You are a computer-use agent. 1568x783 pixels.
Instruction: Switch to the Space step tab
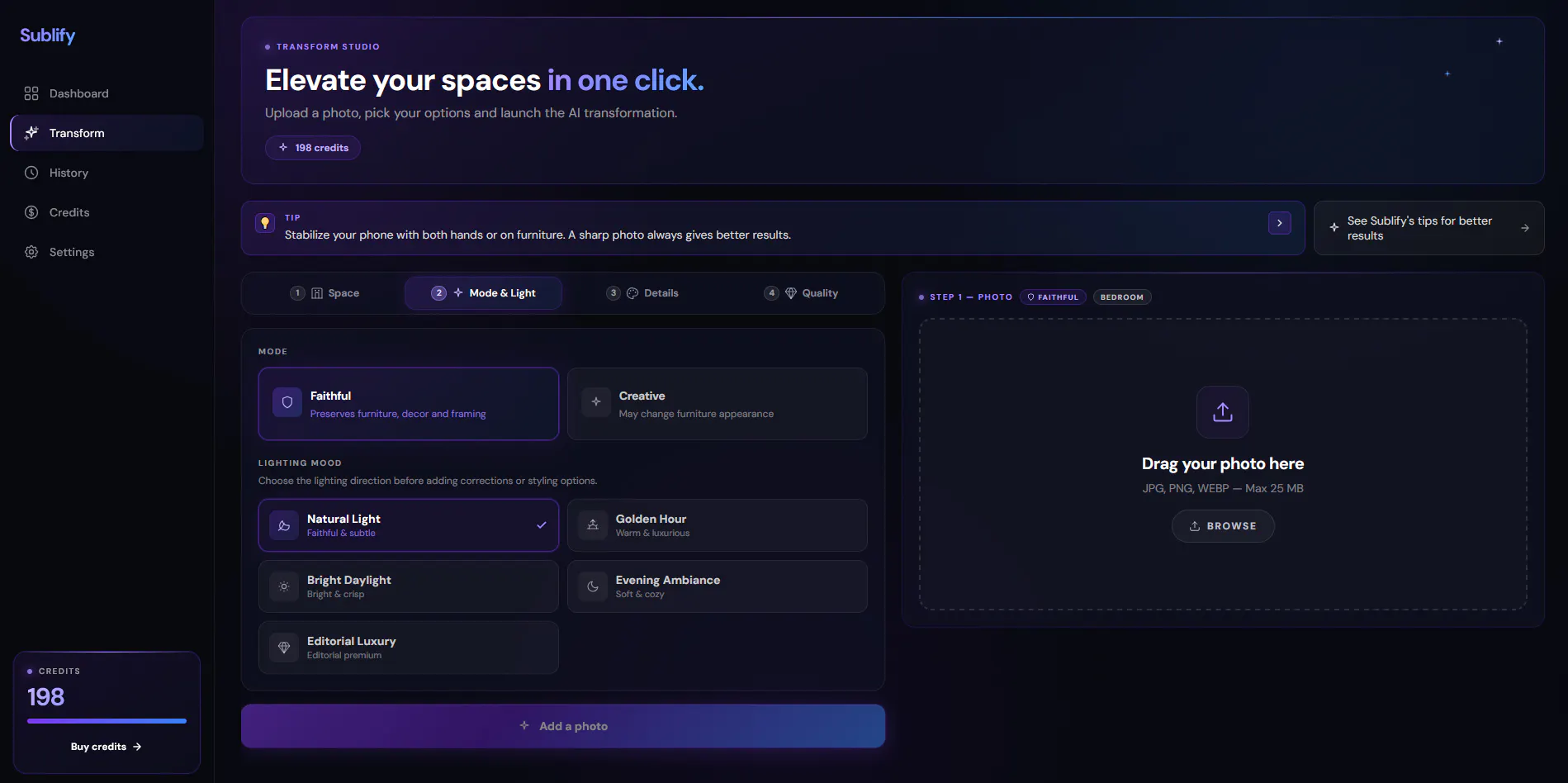click(325, 293)
